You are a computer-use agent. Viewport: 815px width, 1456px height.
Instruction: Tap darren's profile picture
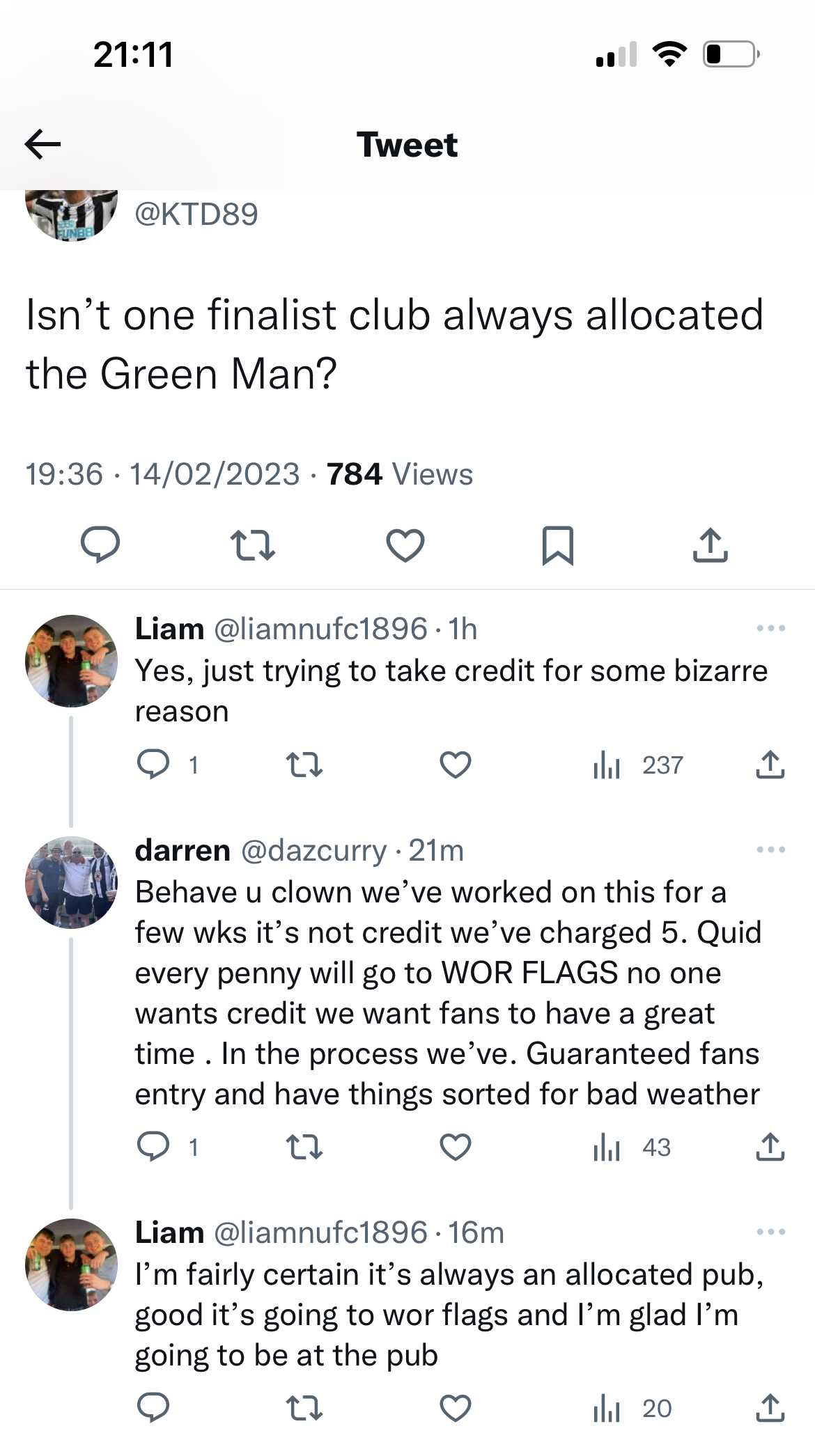(71, 882)
